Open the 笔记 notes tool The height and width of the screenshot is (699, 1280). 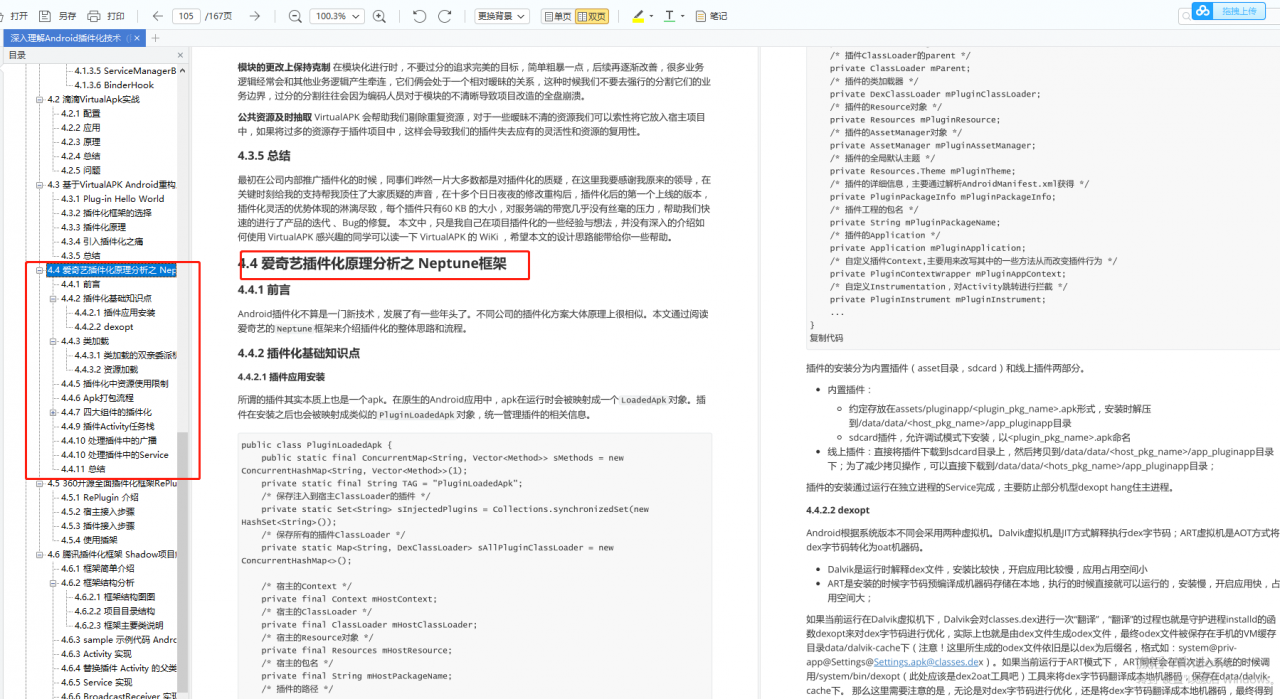click(712, 16)
